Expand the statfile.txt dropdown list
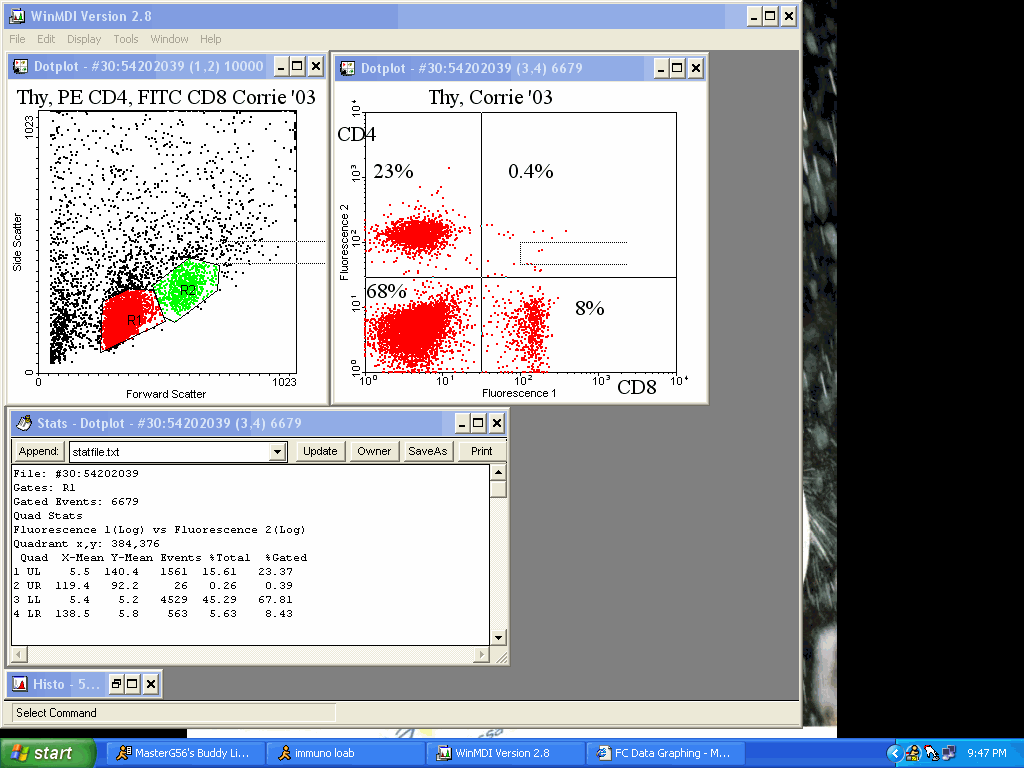Screen dimensions: 1024x768 tap(278, 452)
